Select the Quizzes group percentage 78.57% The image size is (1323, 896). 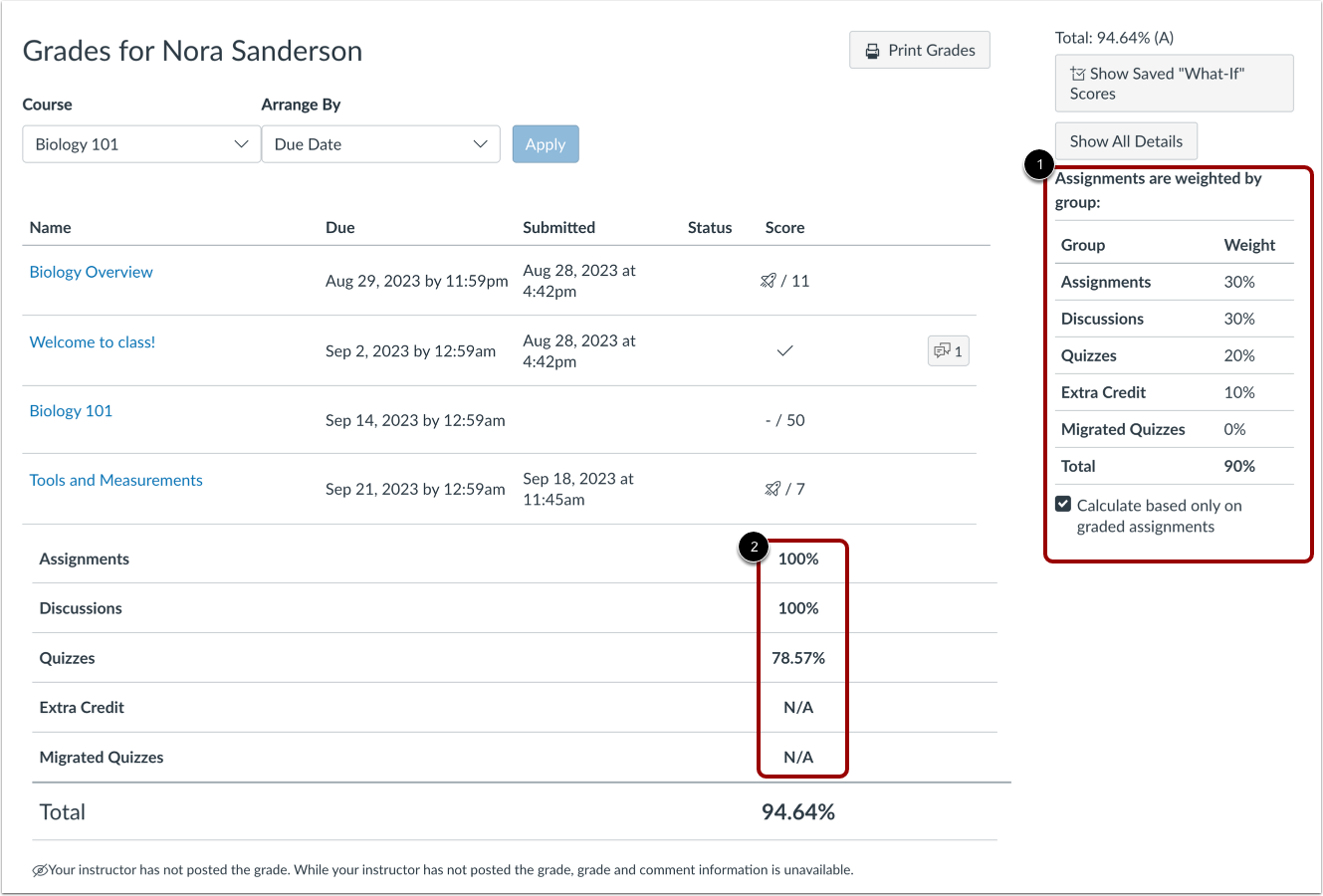tap(800, 657)
